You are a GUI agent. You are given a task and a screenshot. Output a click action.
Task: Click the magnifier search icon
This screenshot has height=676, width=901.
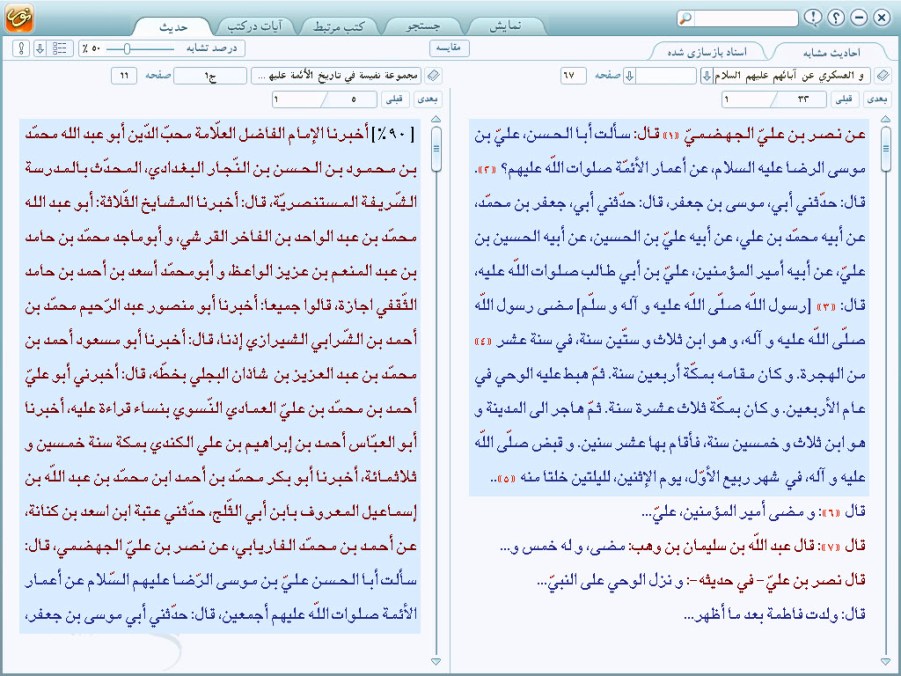685,18
